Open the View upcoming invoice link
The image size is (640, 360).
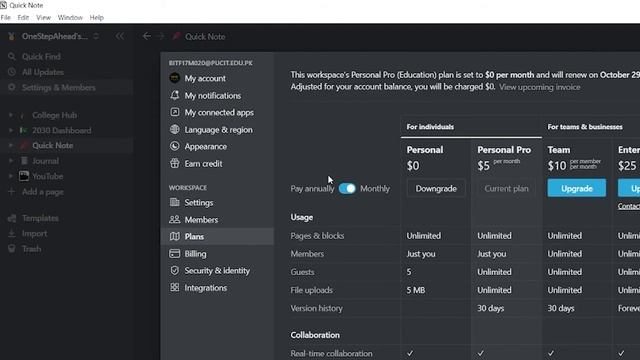pos(540,87)
